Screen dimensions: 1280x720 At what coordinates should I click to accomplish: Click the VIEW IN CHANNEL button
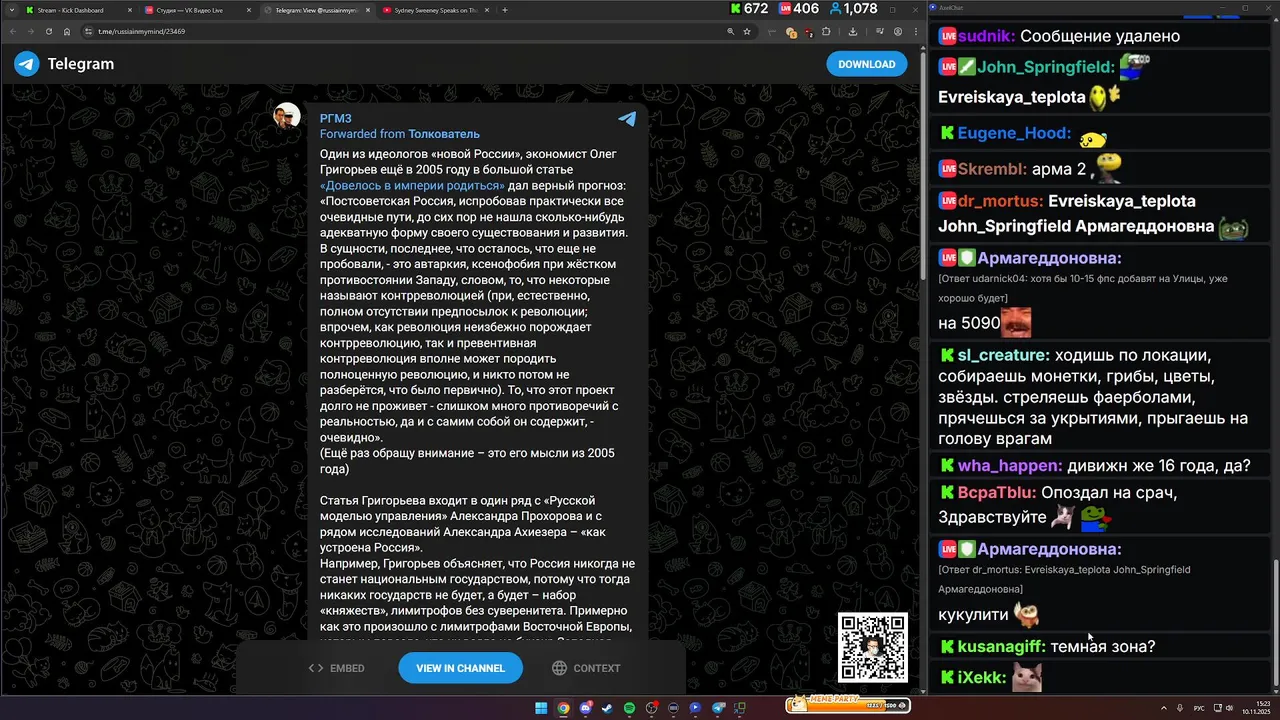[460, 668]
